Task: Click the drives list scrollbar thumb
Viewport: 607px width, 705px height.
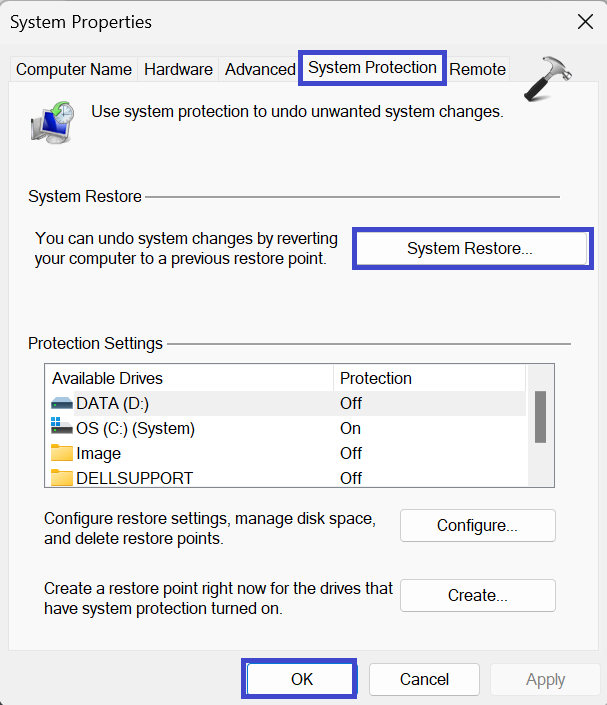Action: tap(540, 416)
